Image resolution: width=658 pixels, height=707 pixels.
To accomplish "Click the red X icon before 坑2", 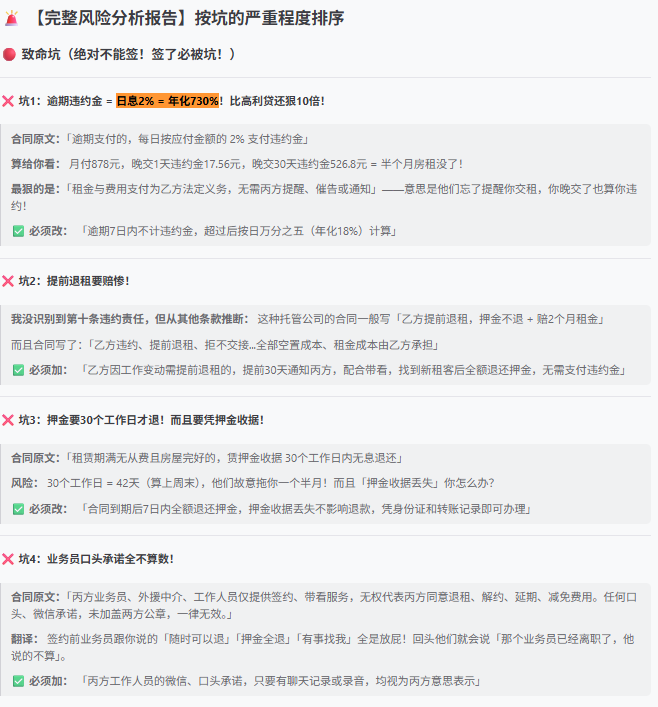I will 8,281.
